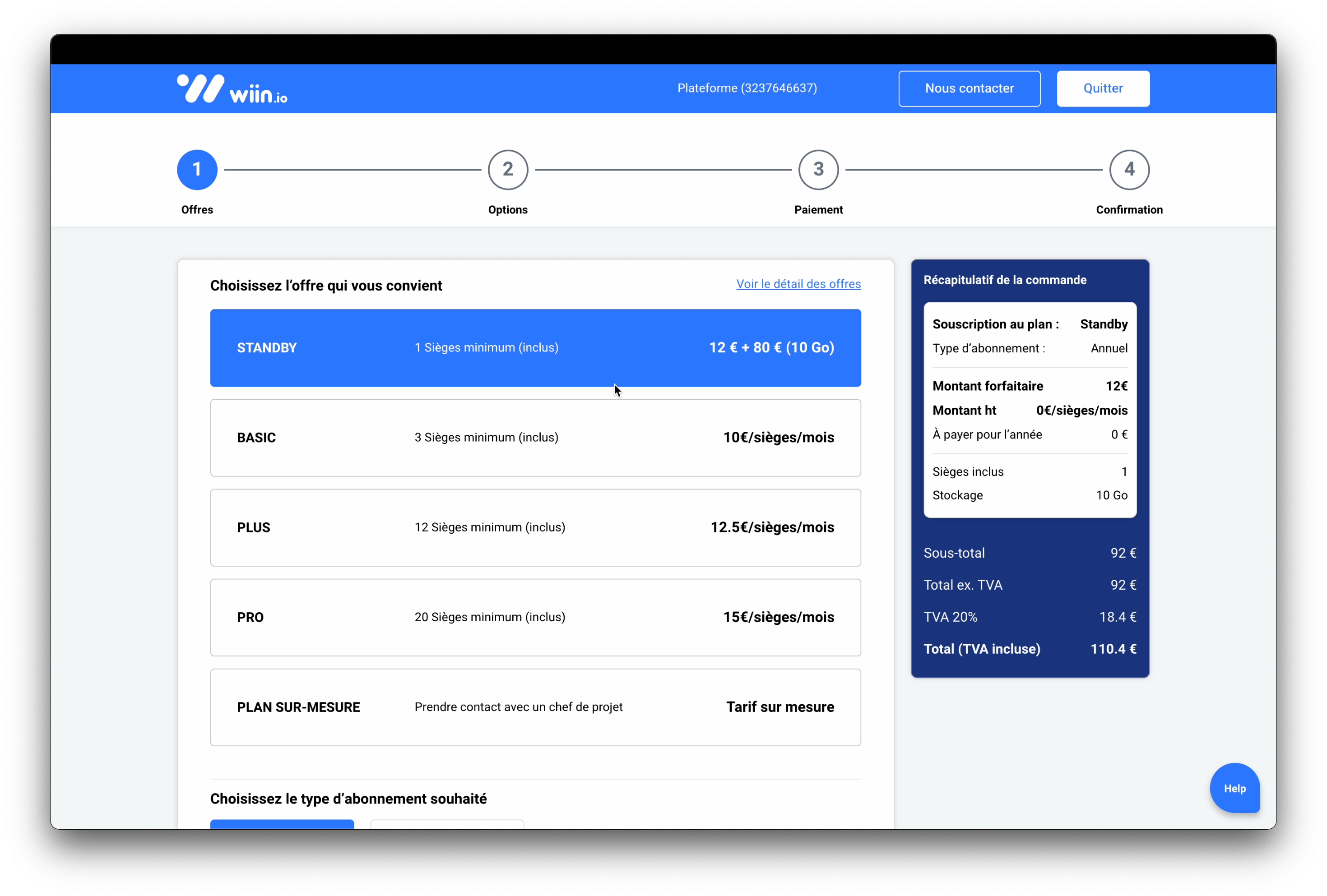Image resolution: width=1327 pixels, height=896 pixels.
Task: Select the PLAN SUR-MESURE offer
Action: (535, 707)
